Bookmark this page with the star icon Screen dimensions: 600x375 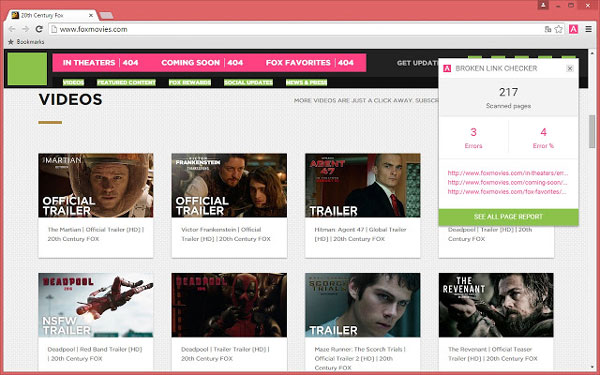click(x=559, y=29)
